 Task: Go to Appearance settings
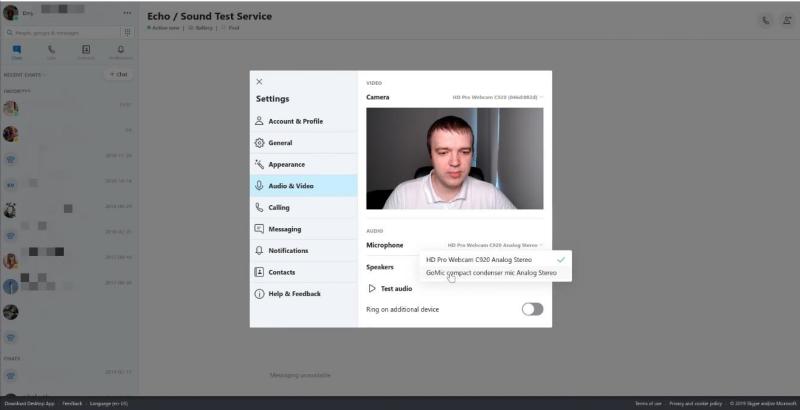click(304, 164)
